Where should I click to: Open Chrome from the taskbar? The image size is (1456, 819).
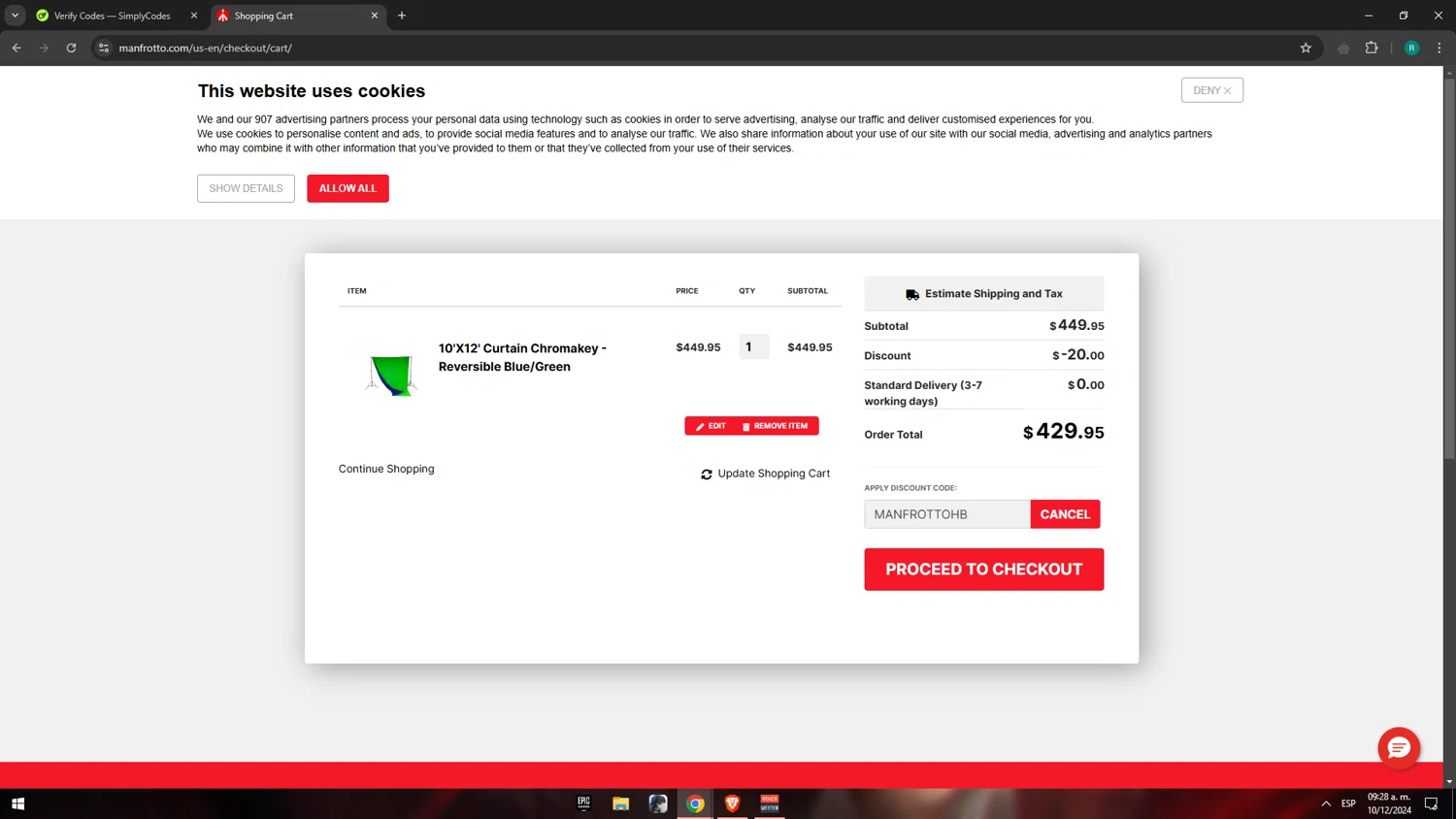(x=695, y=803)
